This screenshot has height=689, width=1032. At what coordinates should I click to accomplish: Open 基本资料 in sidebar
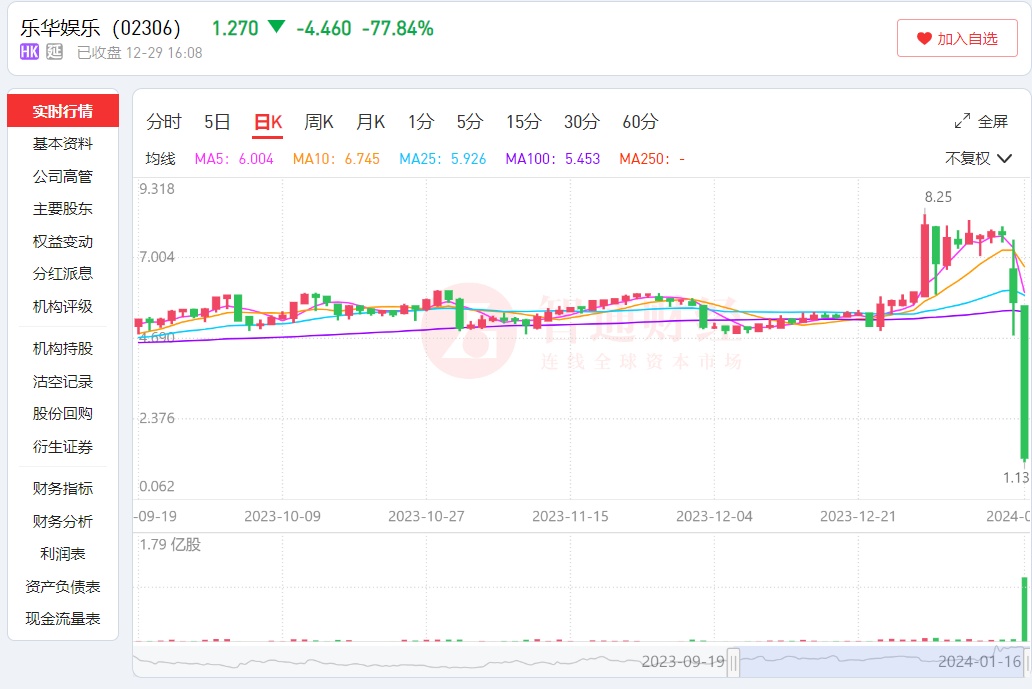63,143
